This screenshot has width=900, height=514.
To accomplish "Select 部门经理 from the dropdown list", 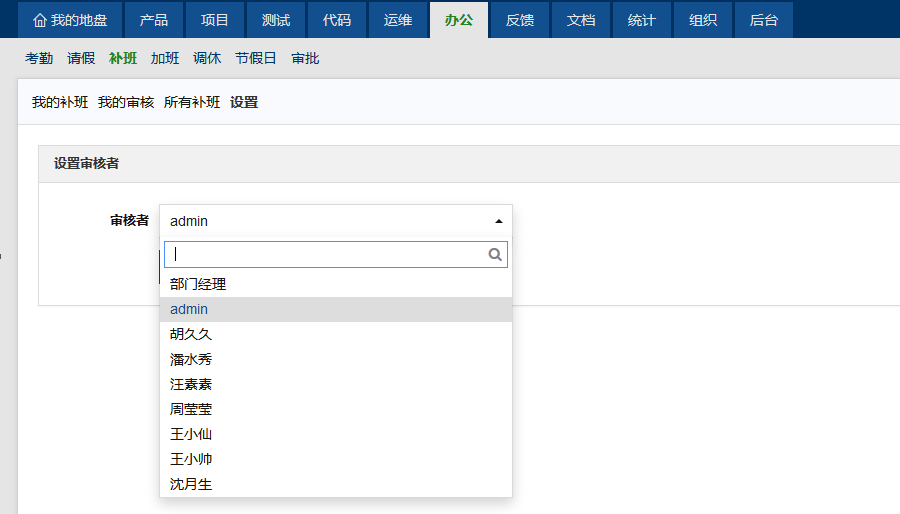I will (x=198, y=284).
